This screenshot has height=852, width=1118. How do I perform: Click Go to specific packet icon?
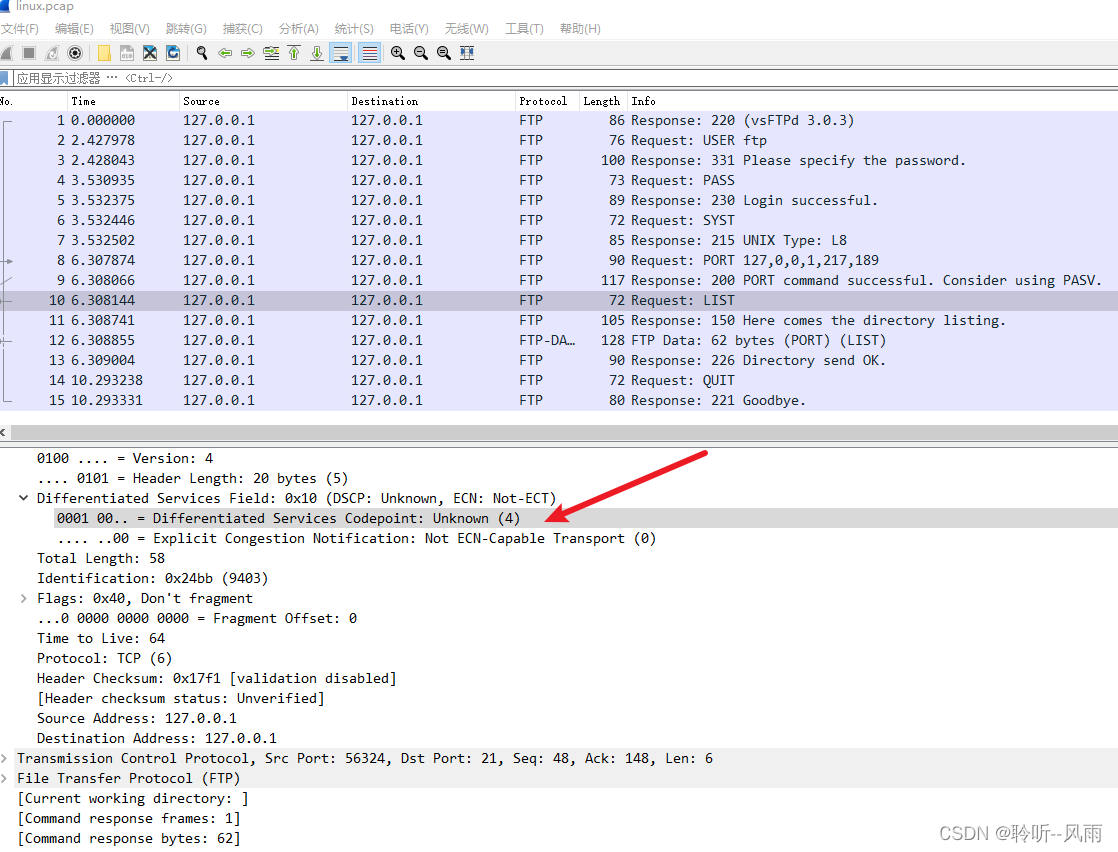click(271, 53)
